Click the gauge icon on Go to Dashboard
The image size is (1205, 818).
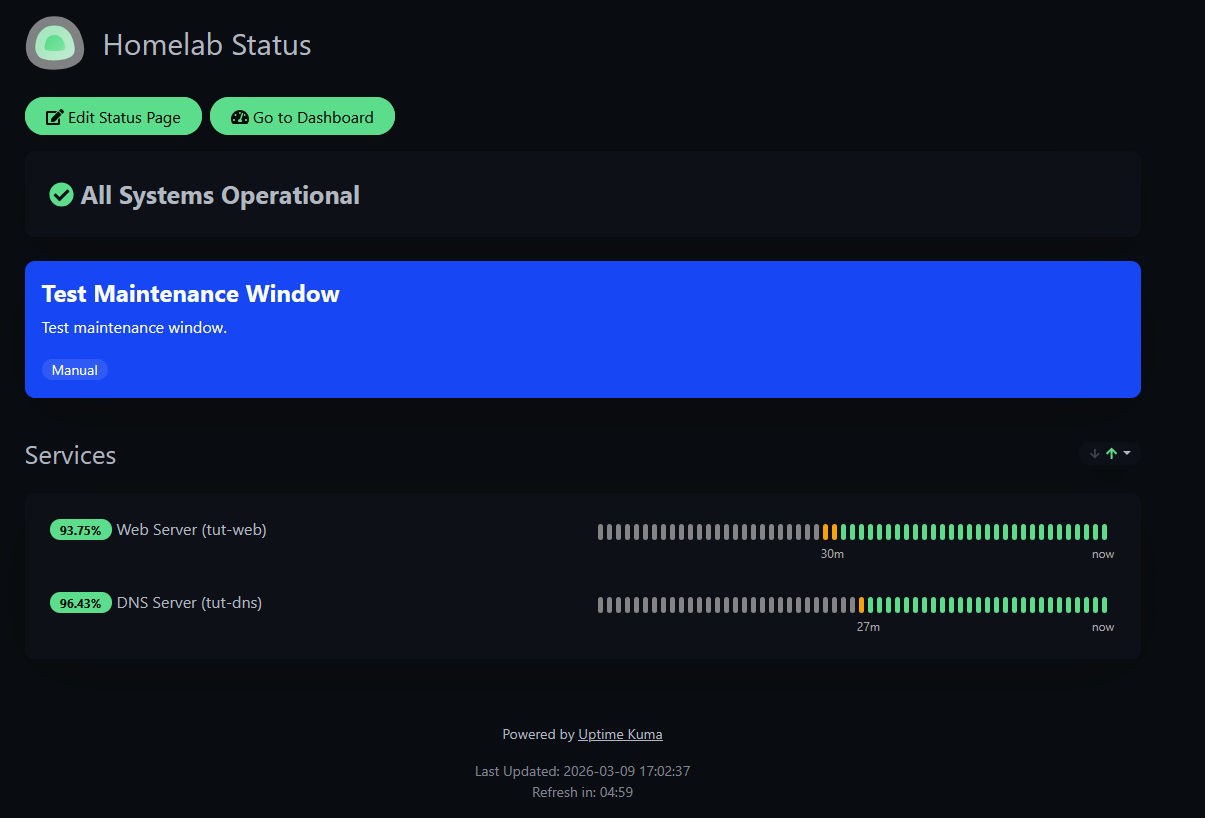[239, 116]
